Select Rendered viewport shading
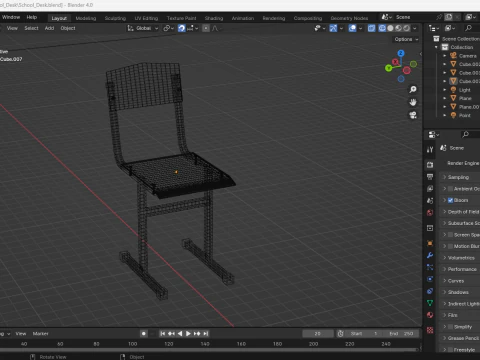Screen dimensions: 480x360 406,28
